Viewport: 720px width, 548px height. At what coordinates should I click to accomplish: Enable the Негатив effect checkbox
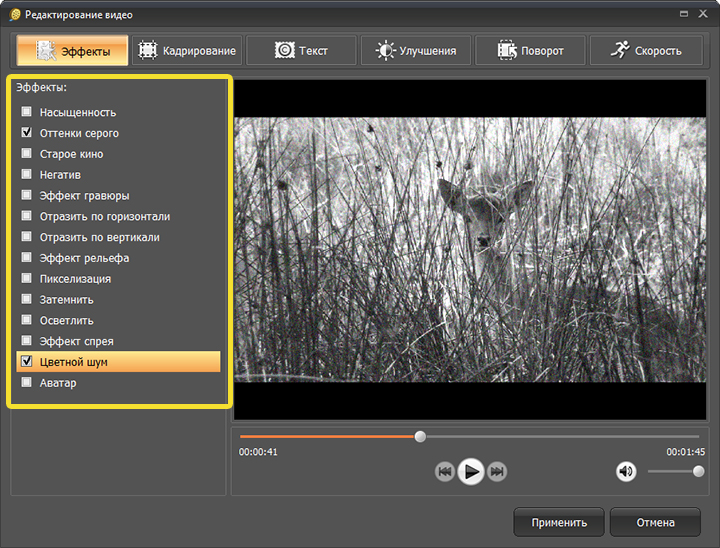click(x=27, y=175)
